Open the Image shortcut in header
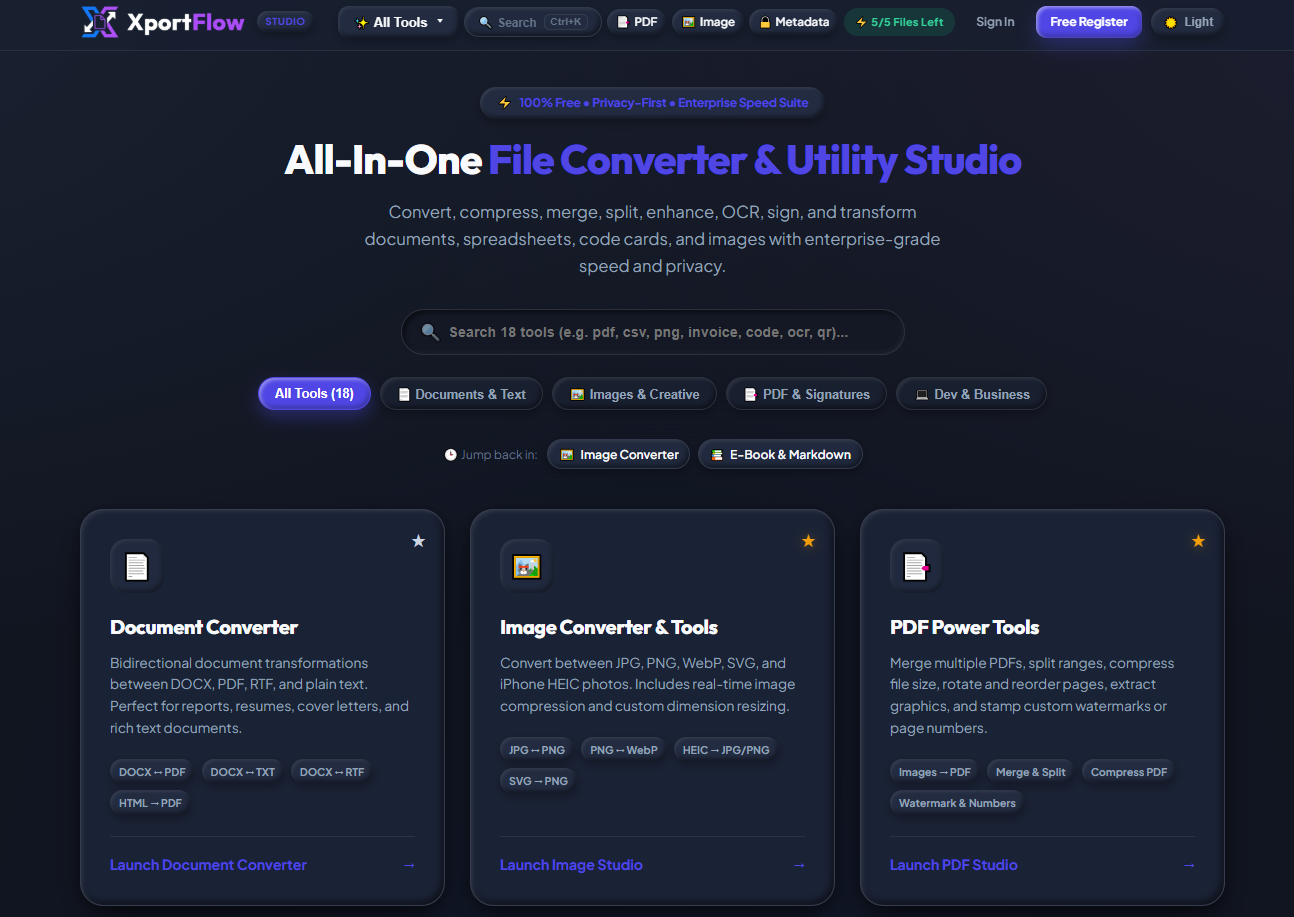 point(707,22)
